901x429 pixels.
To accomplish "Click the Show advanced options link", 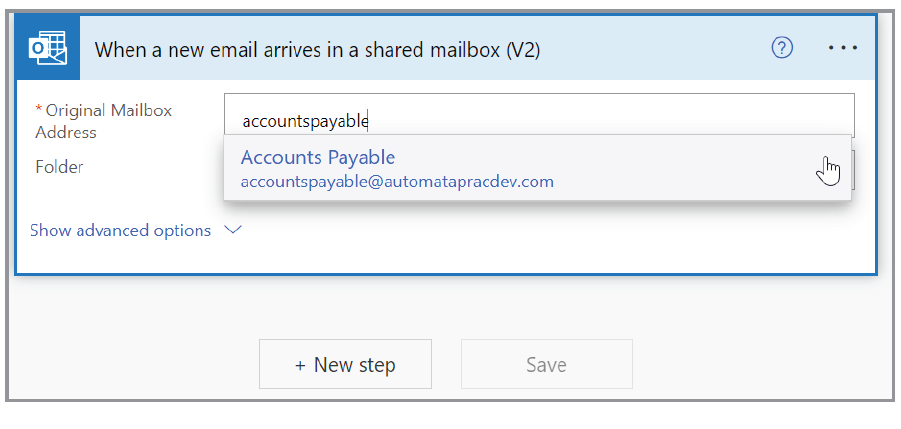I will point(121,230).
